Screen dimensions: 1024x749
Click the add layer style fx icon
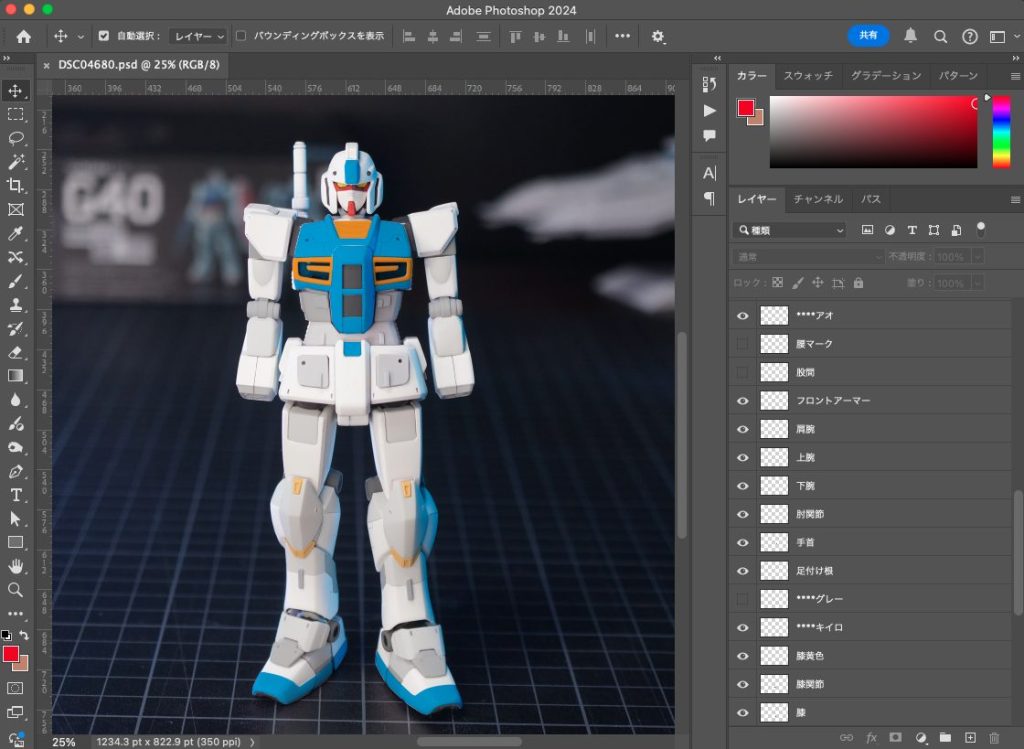point(871,738)
